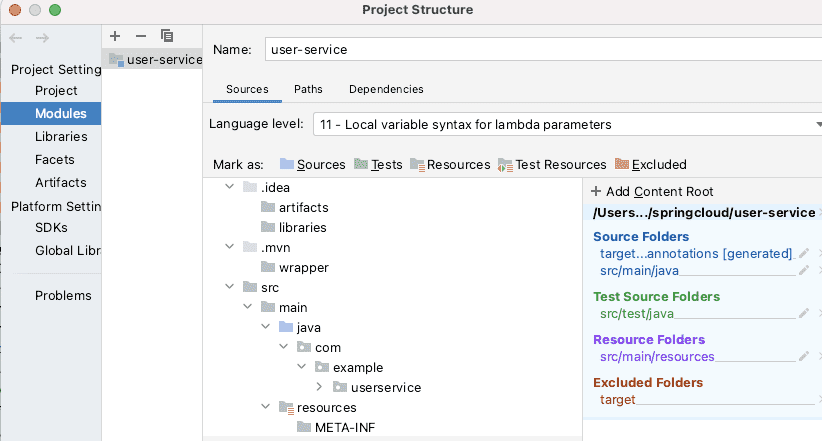The width and height of the screenshot is (822, 441).
Task: Switch to the Paths tab
Action: (x=308, y=89)
